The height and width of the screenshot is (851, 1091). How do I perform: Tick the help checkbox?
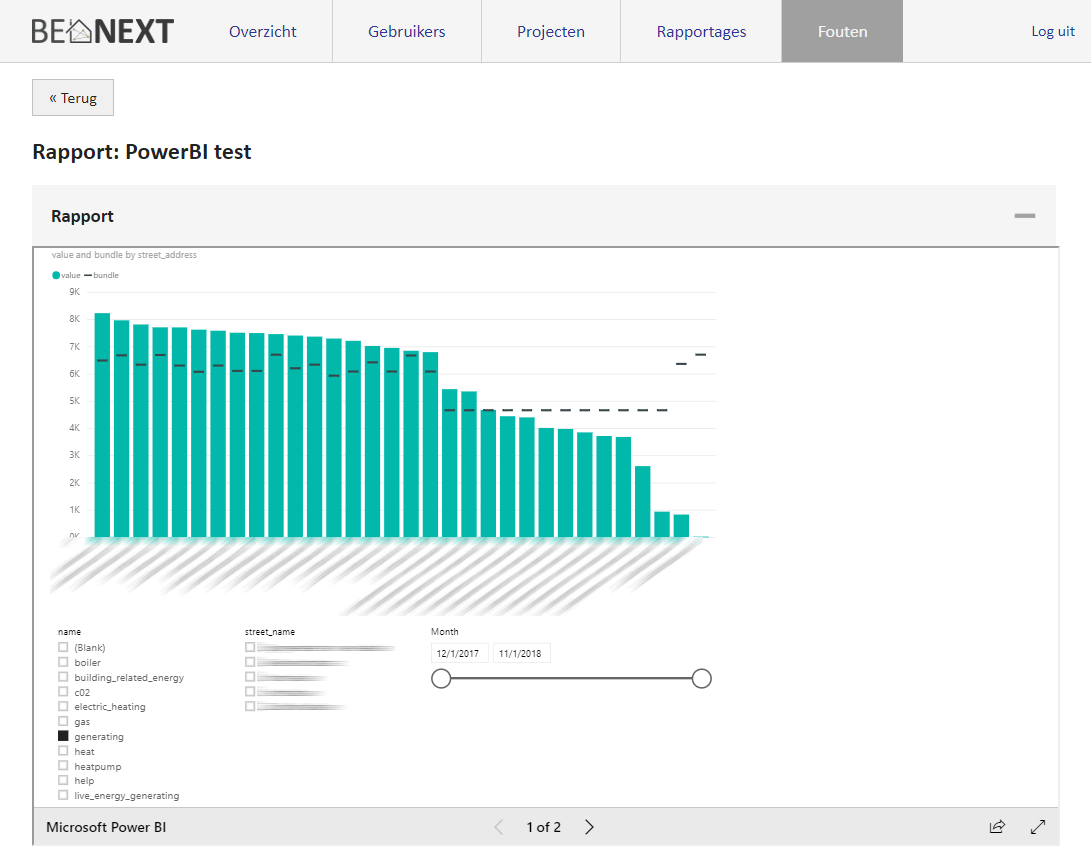coord(63,780)
